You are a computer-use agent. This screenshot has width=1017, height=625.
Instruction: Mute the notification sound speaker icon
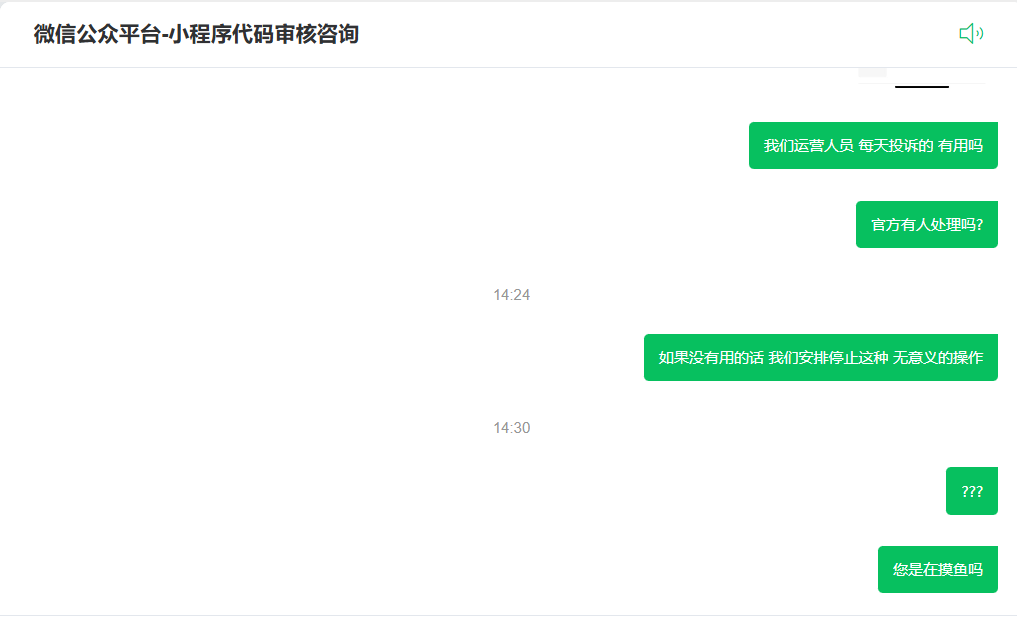pos(971,34)
